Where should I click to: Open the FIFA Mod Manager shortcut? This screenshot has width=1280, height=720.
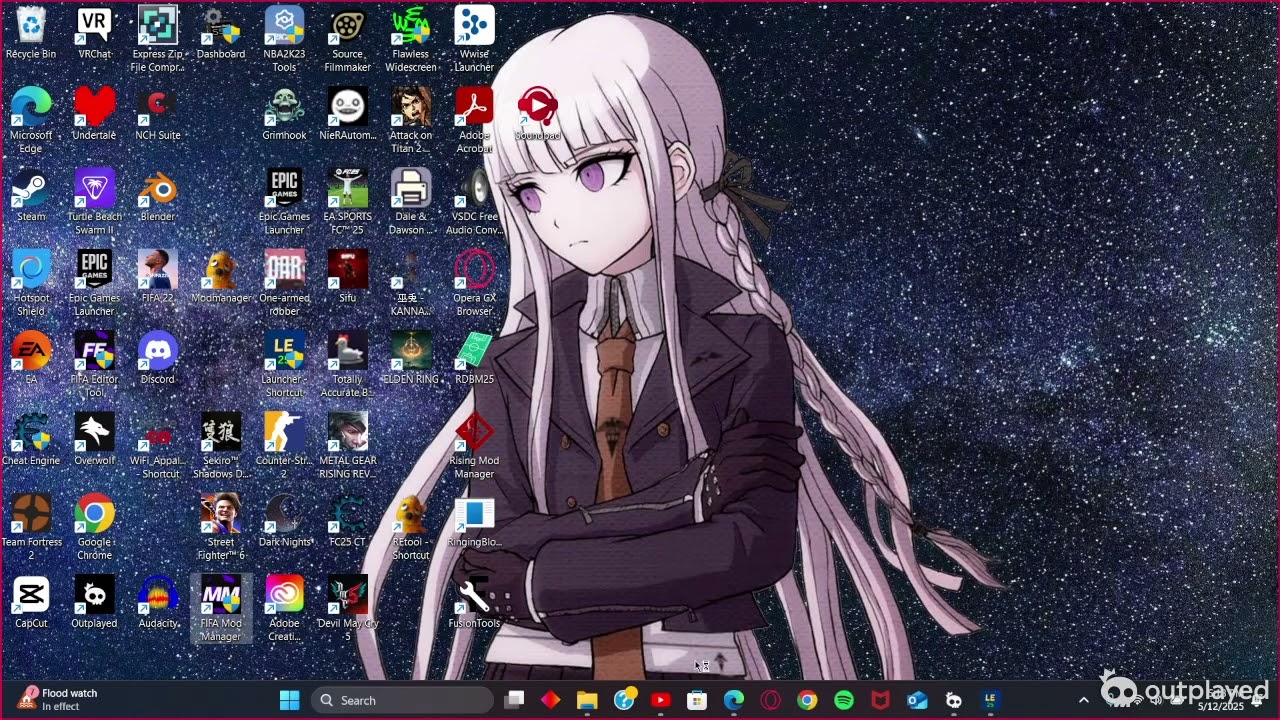pyautogui.click(x=221, y=607)
